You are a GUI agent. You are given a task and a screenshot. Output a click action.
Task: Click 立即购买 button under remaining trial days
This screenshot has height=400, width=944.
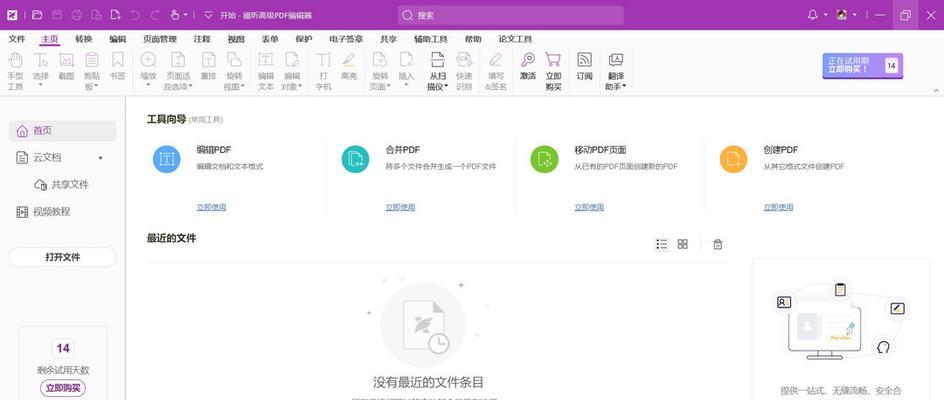click(63, 388)
